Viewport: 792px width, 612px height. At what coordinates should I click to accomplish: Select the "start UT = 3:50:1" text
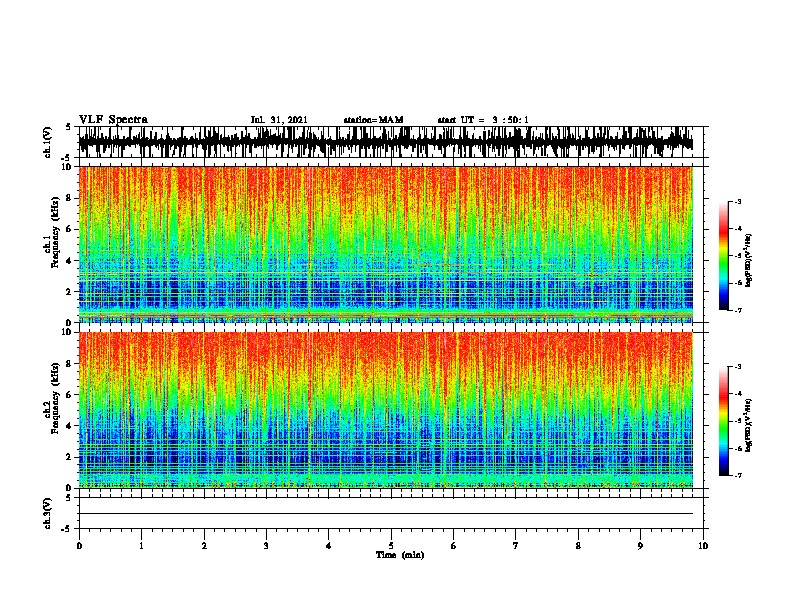pos(483,120)
